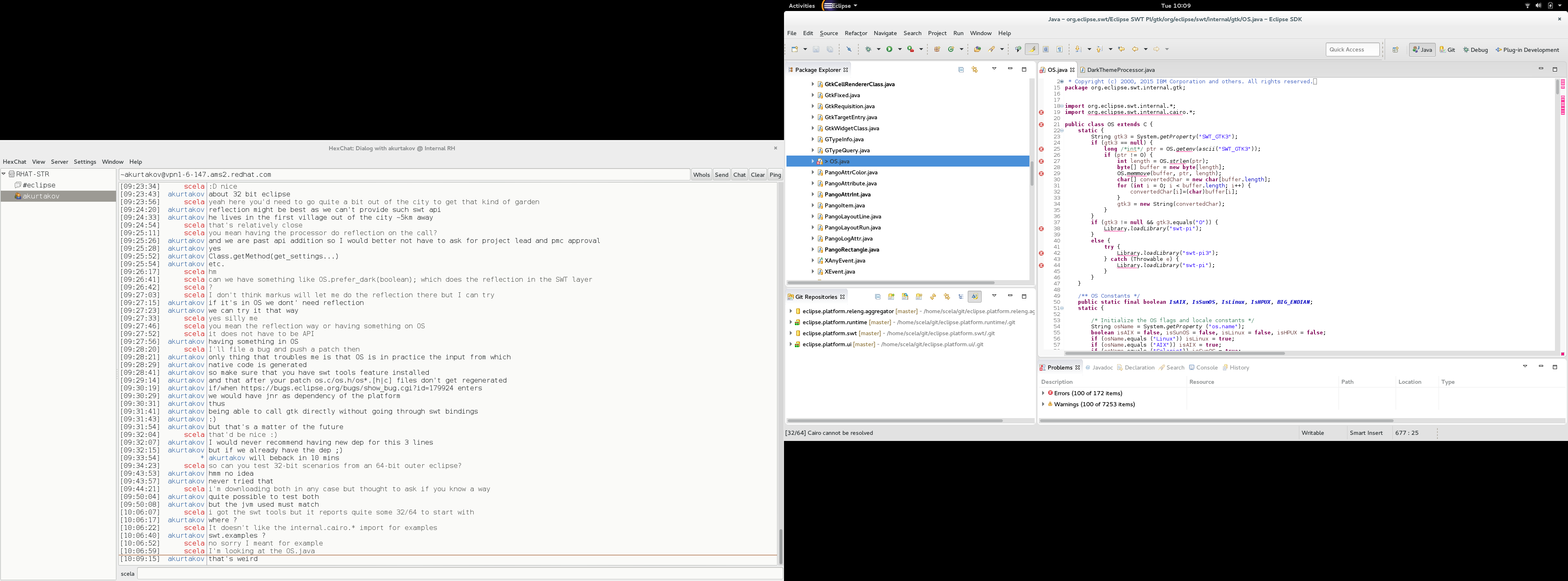Viewport: 1568px width, 581px height.
Task: Open the Debug button dropdown arrow
Action: [878, 49]
